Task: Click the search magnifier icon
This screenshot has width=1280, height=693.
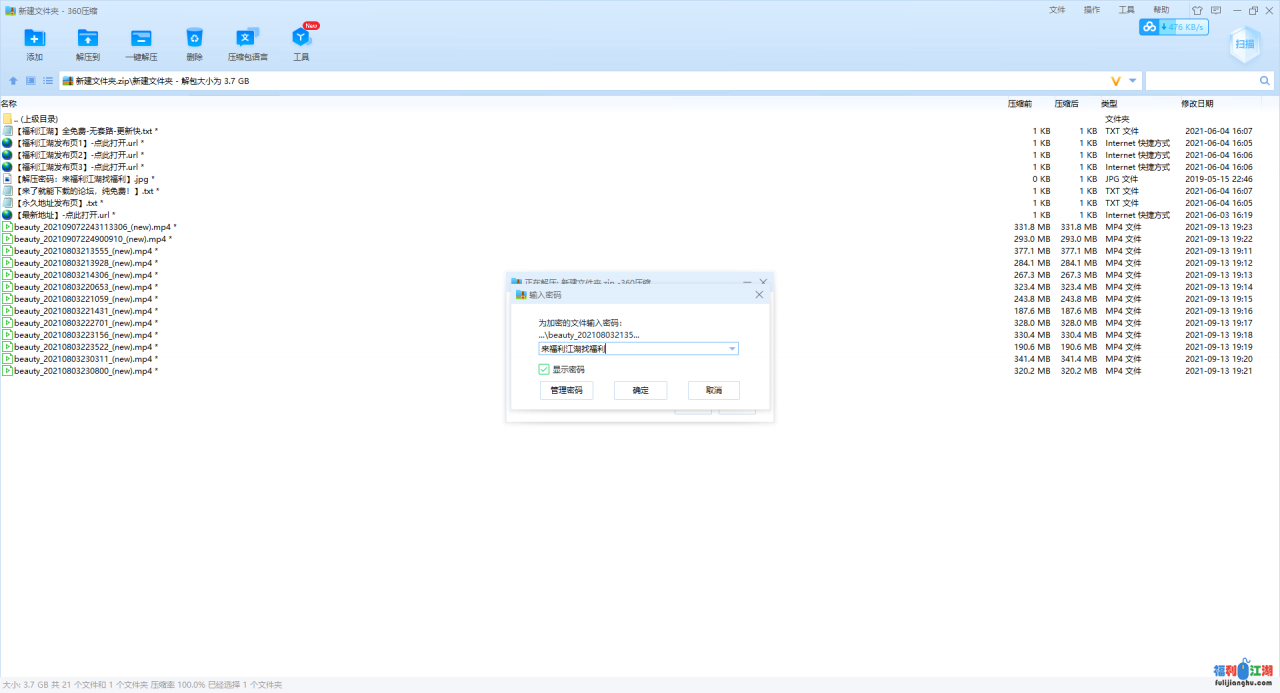Action: pos(1265,81)
